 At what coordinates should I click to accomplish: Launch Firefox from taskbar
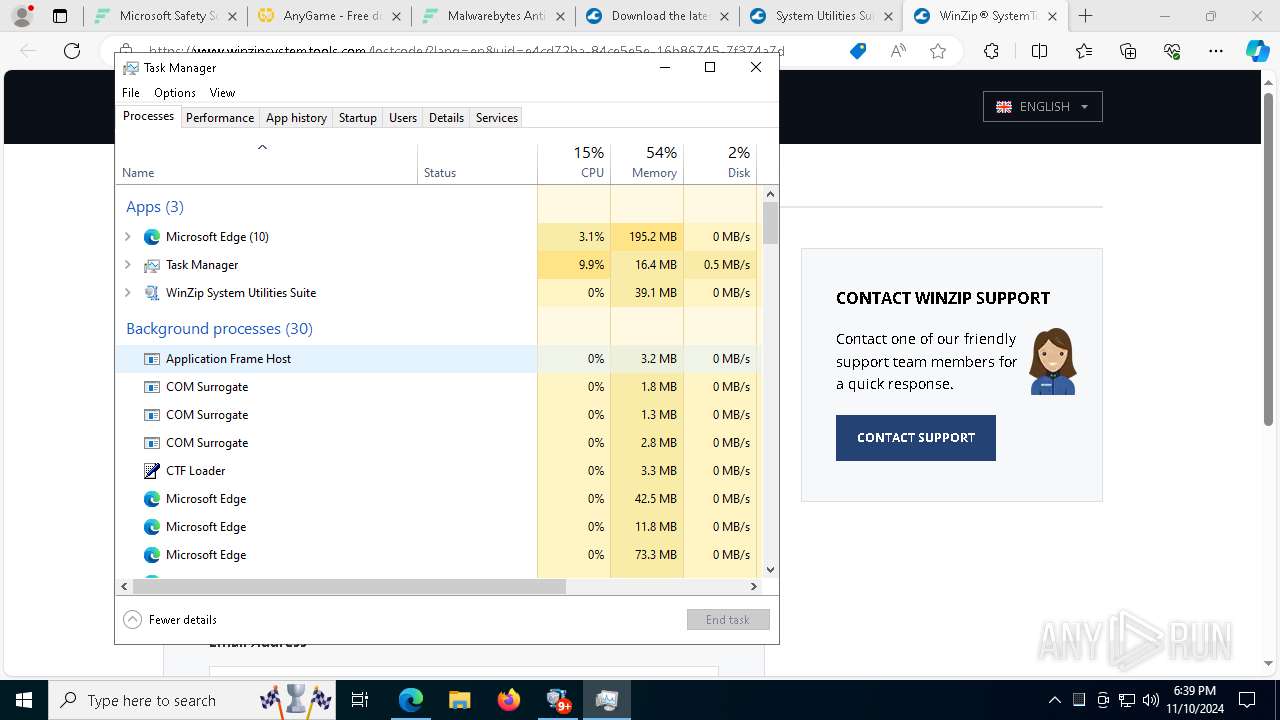coord(509,700)
